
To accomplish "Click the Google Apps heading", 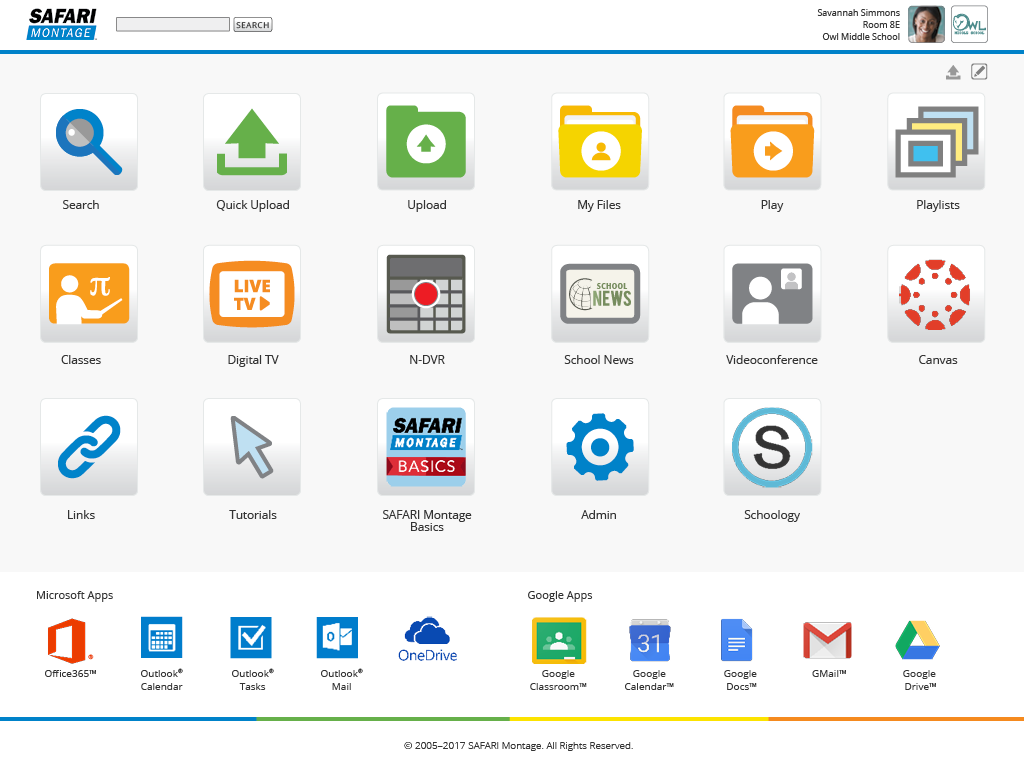I will (x=560, y=595).
